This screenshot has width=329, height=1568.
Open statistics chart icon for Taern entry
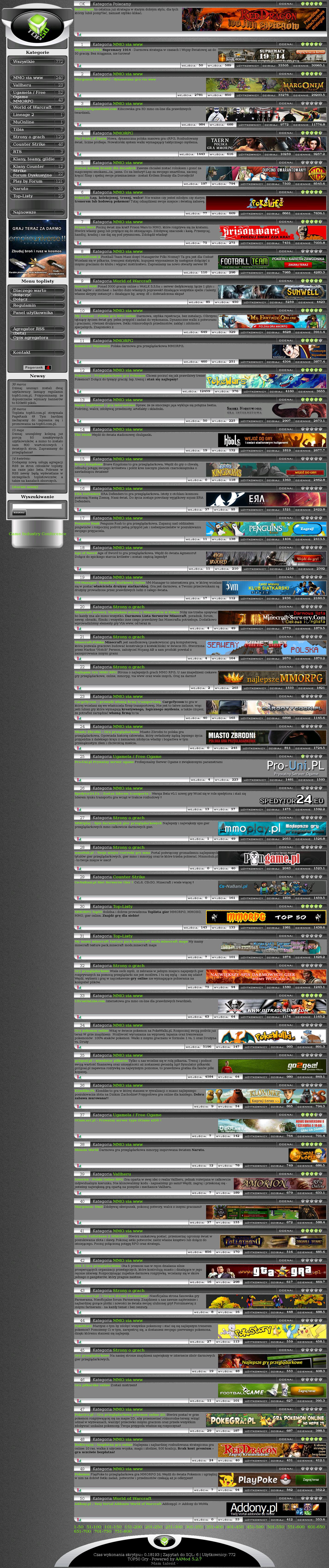click(x=77, y=154)
